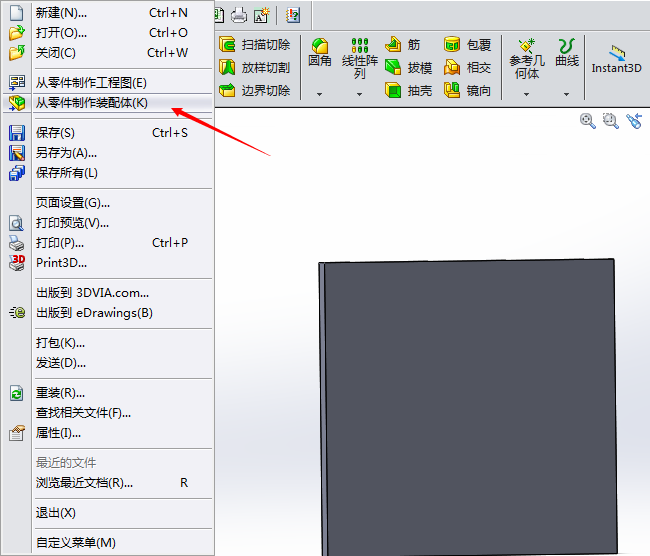This screenshot has width=650, height=556.
Task: Choose 另存为(A)... menu item
Action: click(108, 153)
